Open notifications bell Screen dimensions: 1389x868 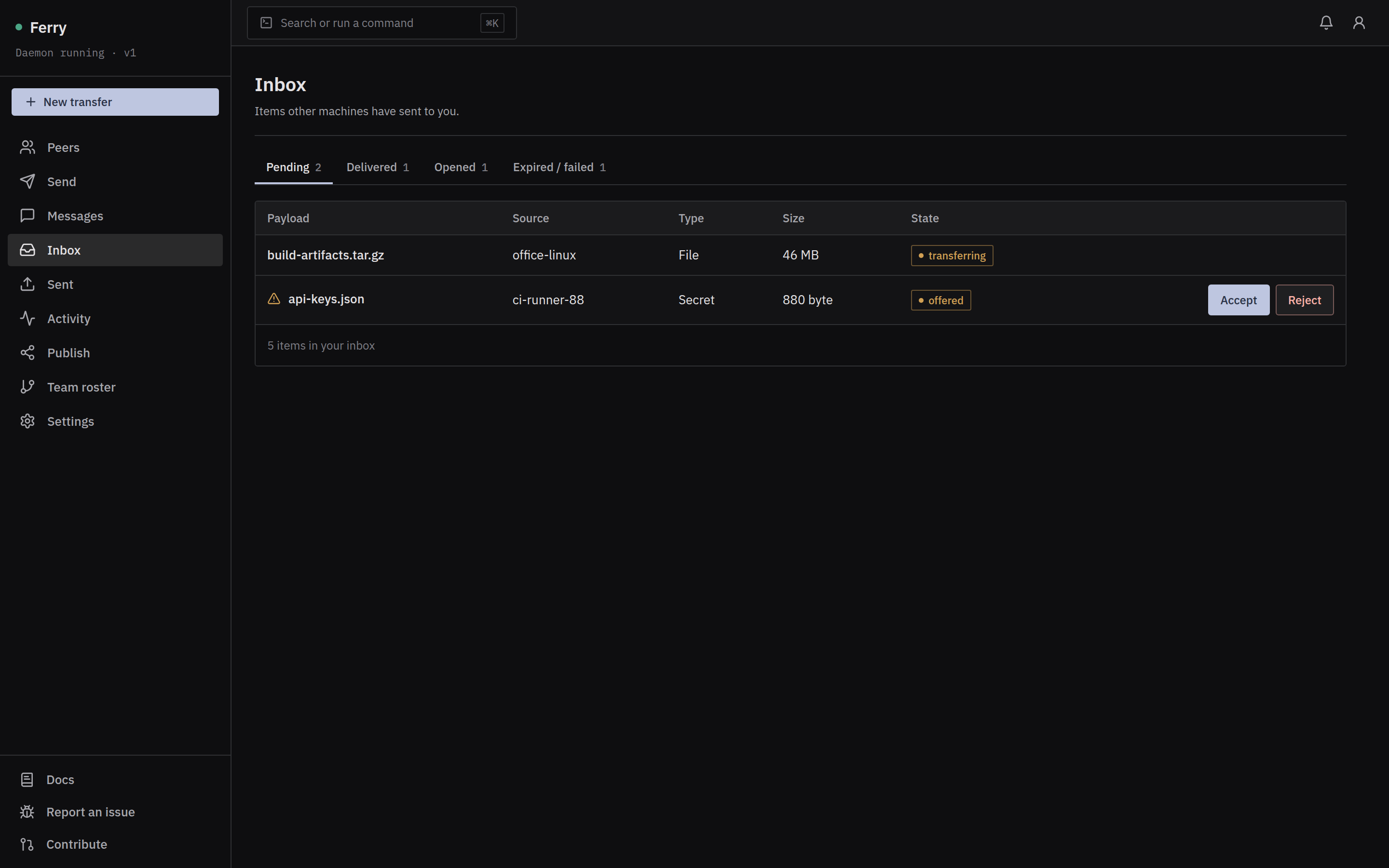coord(1326,22)
